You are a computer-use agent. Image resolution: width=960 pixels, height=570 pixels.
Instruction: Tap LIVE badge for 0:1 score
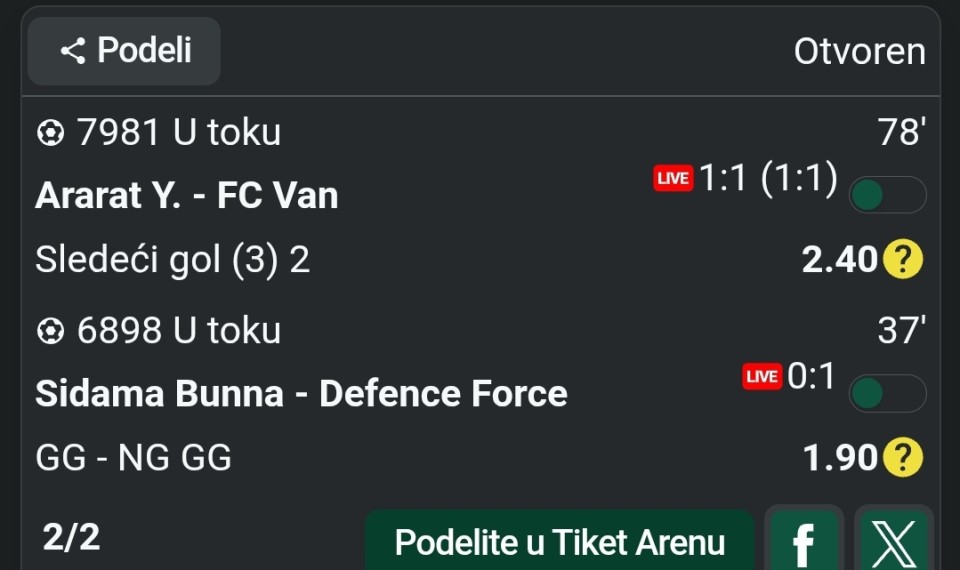tap(762, 376)
